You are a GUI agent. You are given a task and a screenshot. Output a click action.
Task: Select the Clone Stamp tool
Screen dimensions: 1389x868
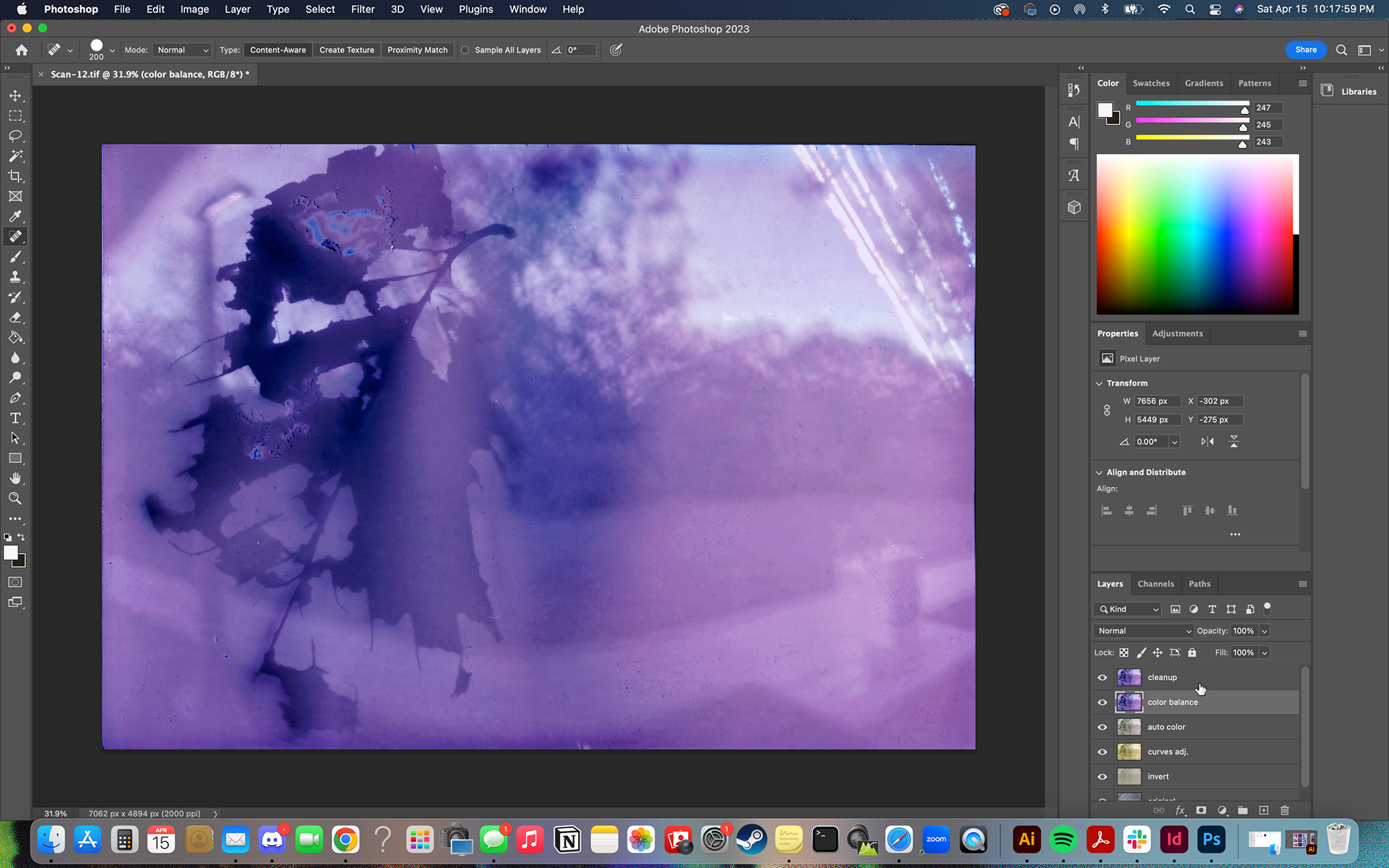coord(15,277)
